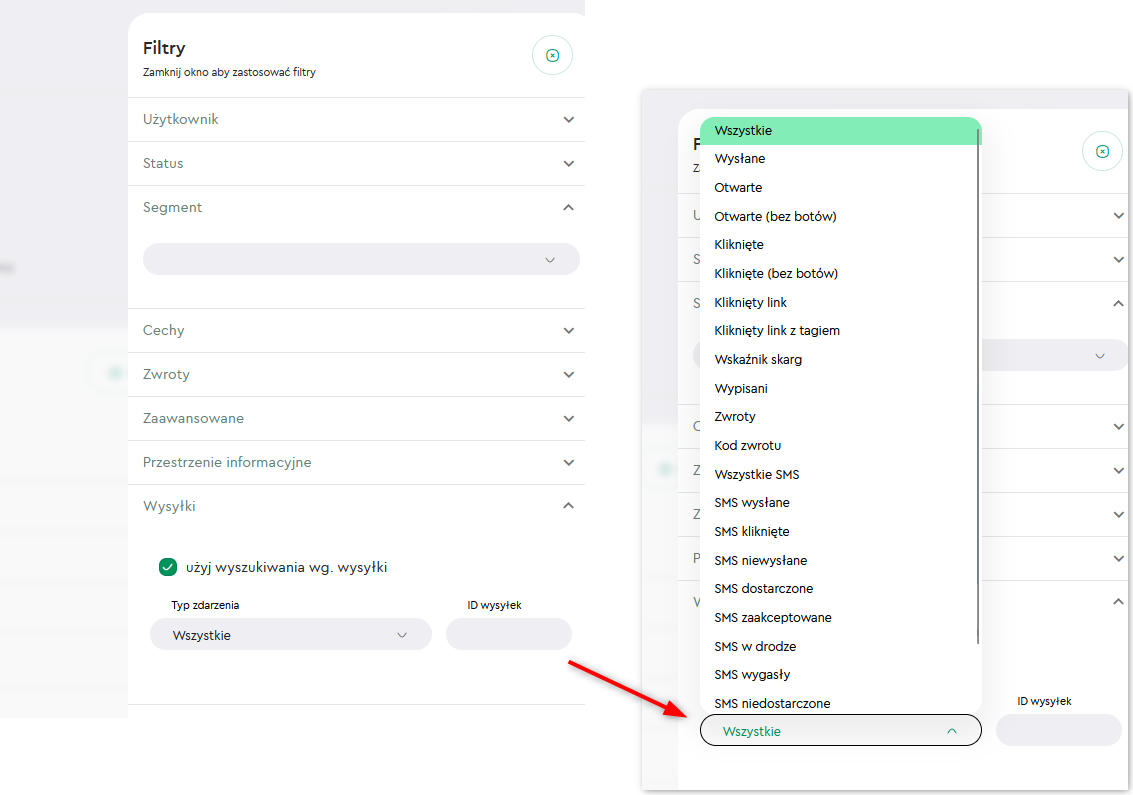The height and width of the screenshot is (795, 1133).
Task: Select the SMS dostarczone option
Action: pyautogui.click(x=839, y=589)
